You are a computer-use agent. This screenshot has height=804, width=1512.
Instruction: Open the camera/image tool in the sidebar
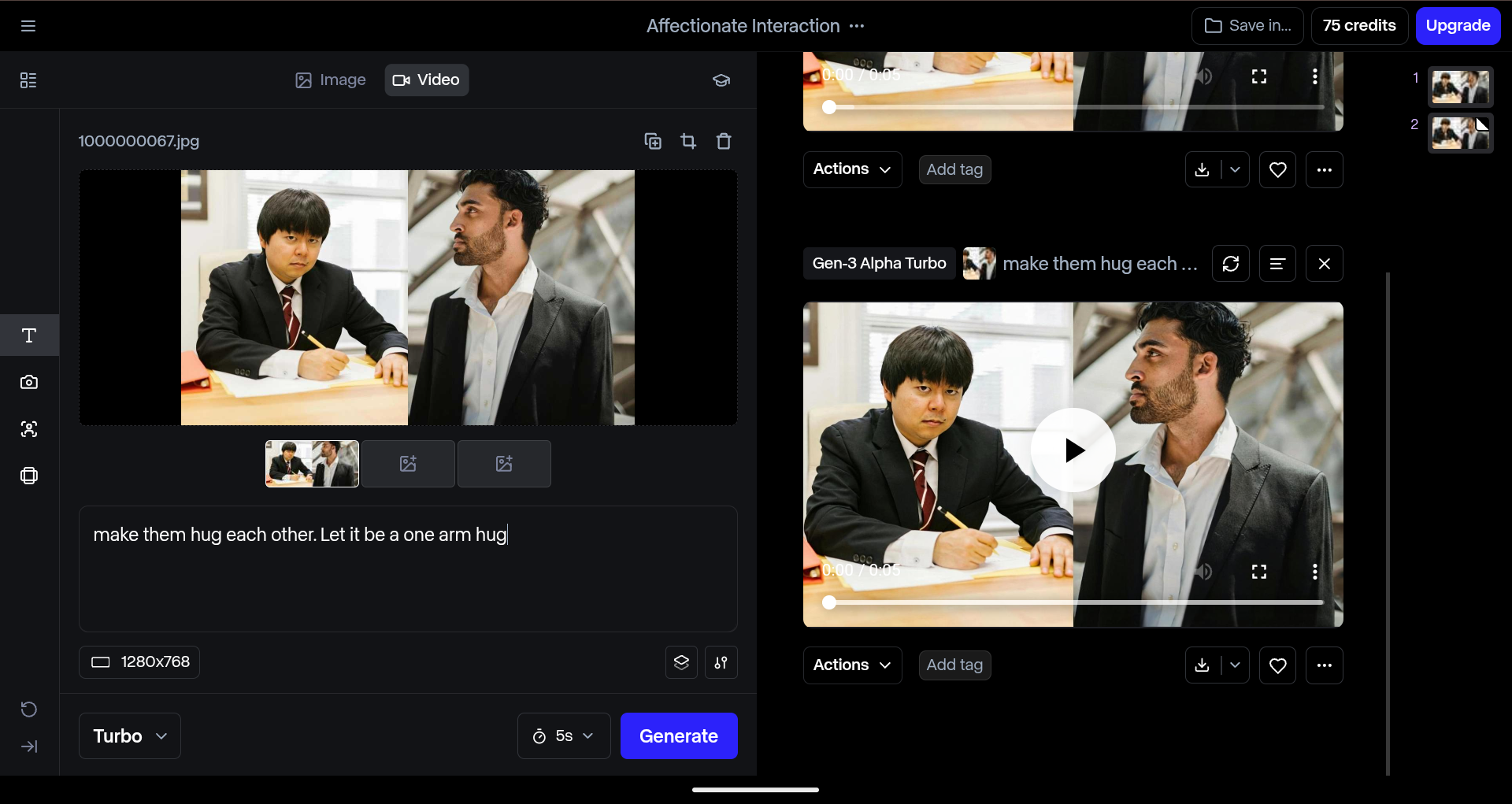[29, 383]
